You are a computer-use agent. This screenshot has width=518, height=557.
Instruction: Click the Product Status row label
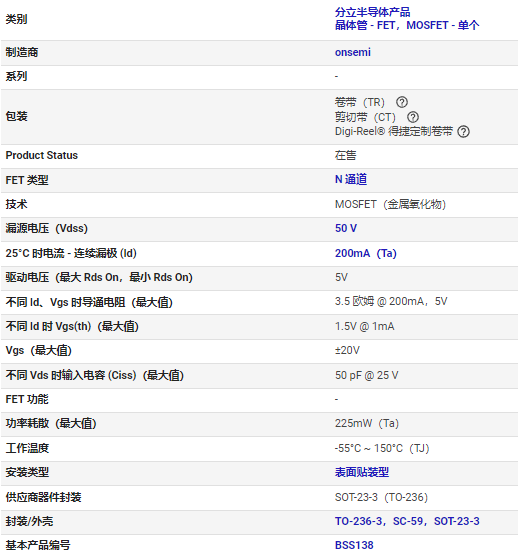(x=42, y=155)
